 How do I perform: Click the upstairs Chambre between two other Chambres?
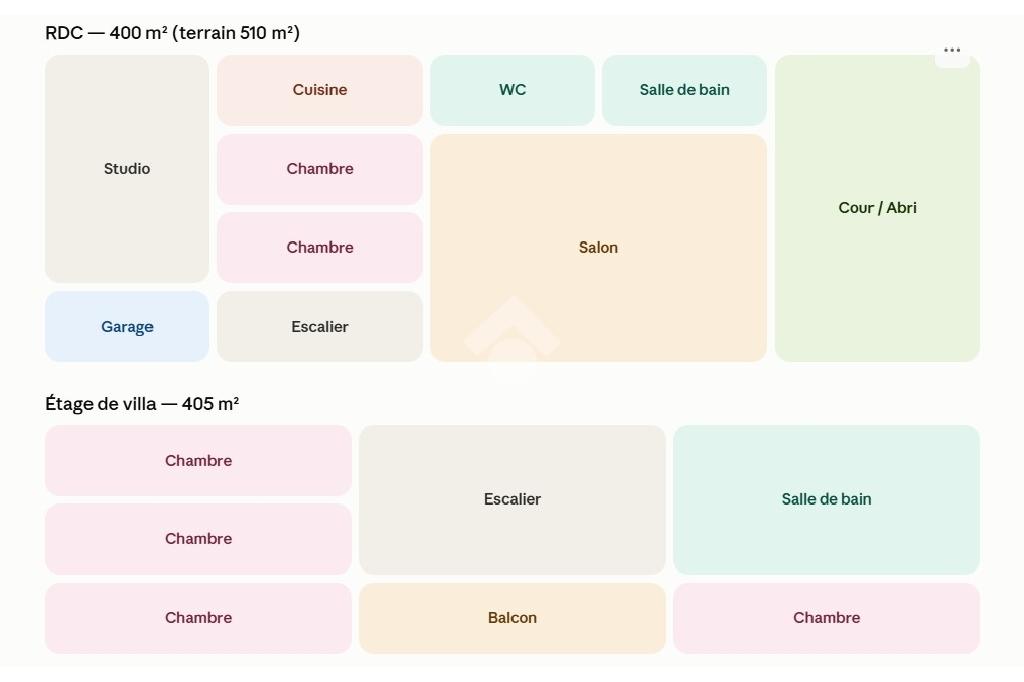[198, 539]
